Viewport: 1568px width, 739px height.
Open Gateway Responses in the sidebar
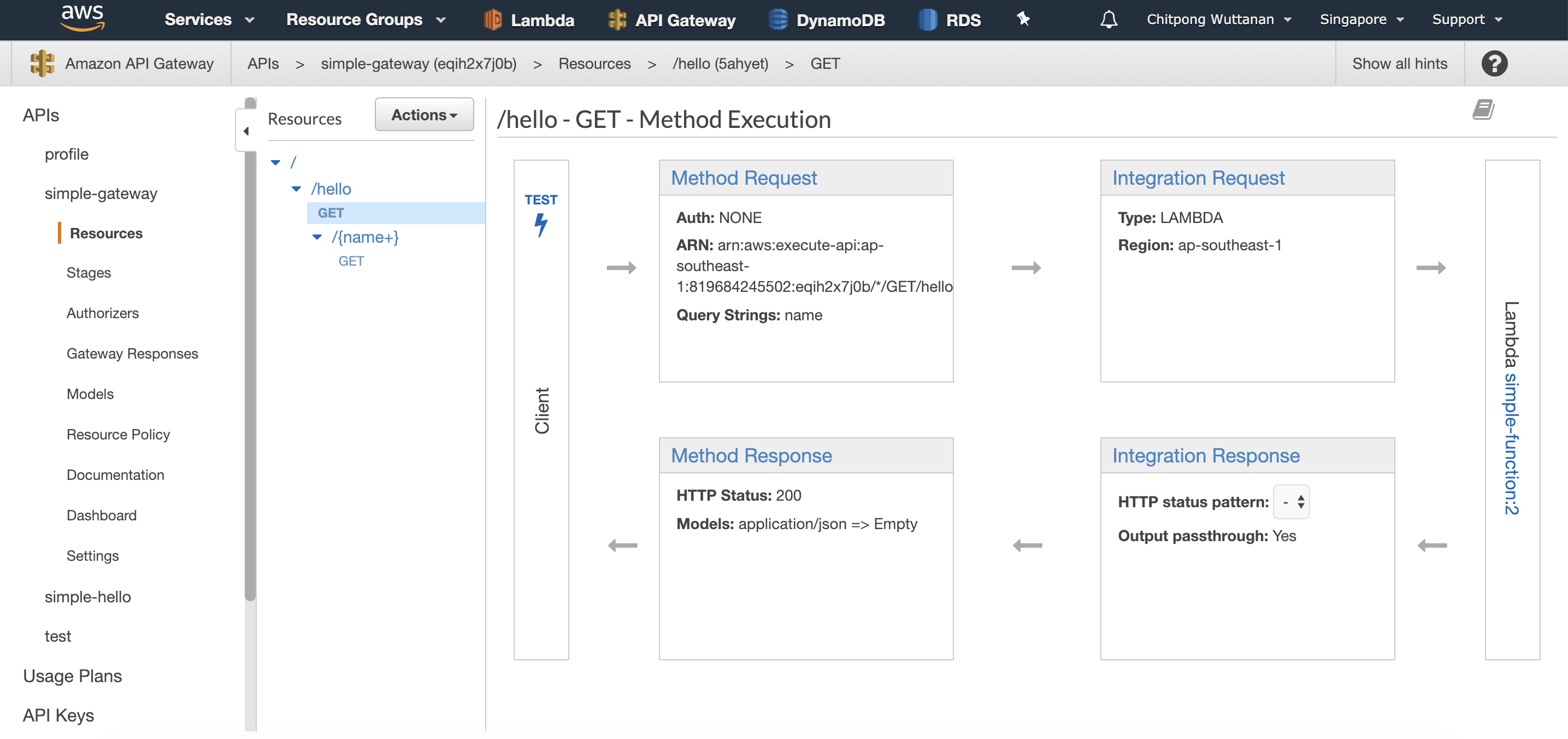tap(132, 354)
